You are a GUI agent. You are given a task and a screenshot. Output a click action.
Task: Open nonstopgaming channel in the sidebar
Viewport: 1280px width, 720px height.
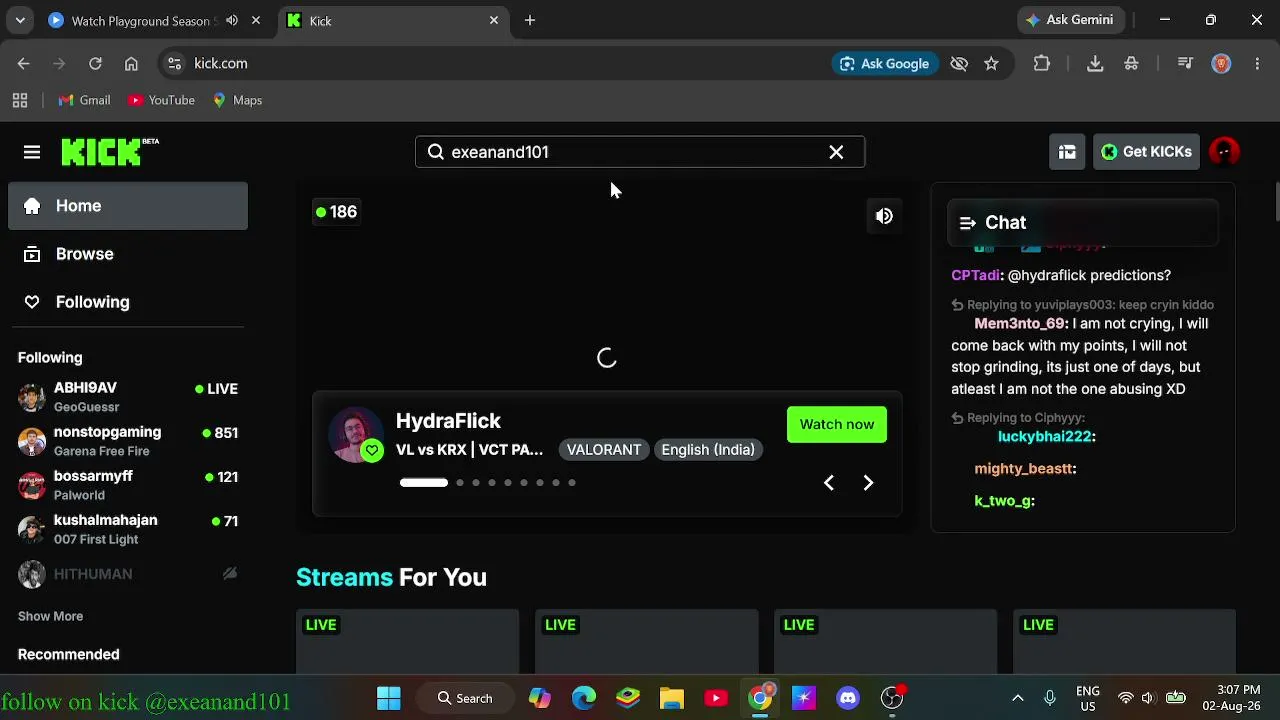coord(128,441)
